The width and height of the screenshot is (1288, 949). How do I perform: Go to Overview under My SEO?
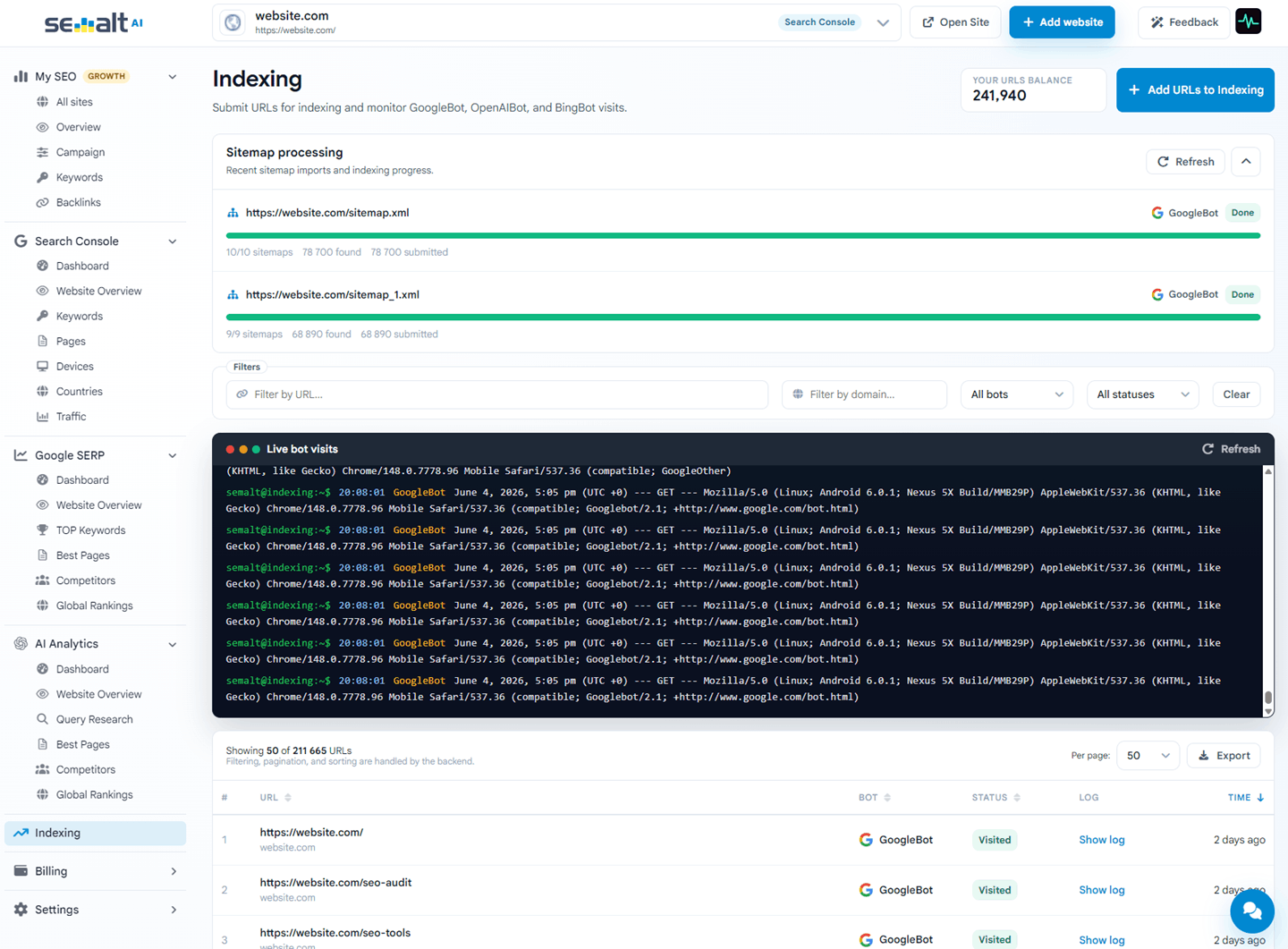click(78, 127)
